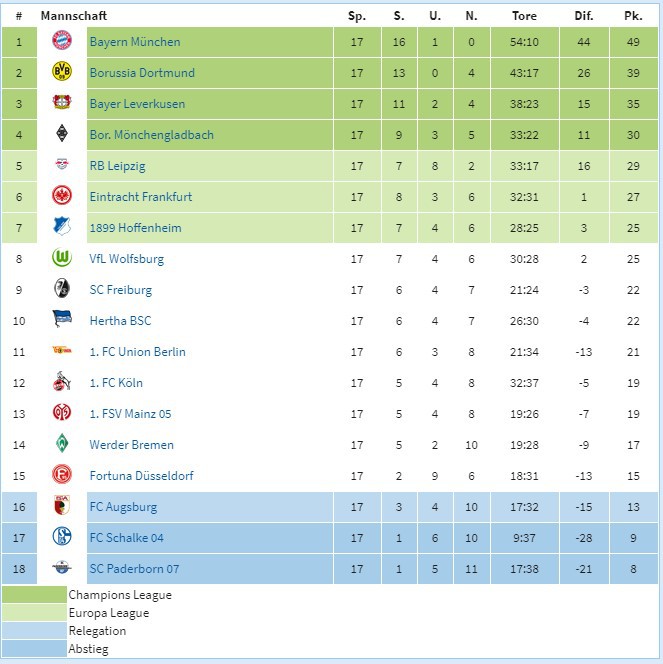Click the Tore column header
The image size is (663, 664).
coord(524,16)
